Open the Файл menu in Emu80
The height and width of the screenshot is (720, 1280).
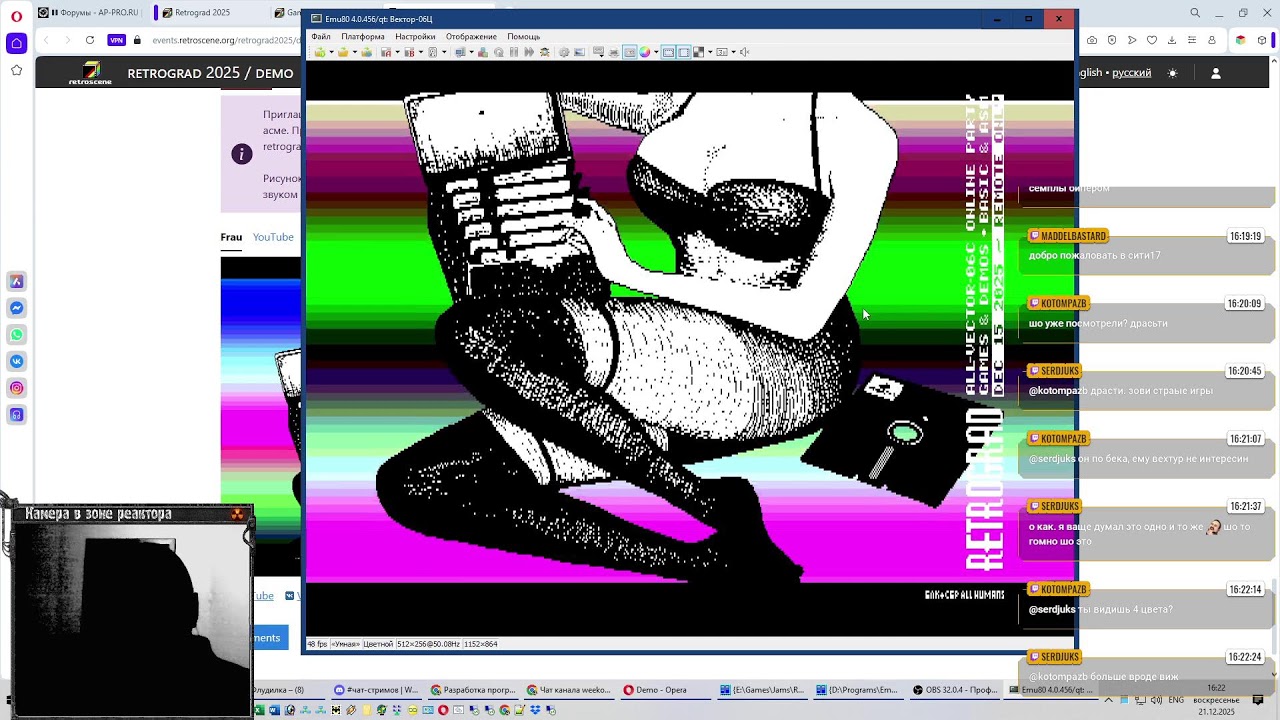pyautogui.click(x=321, y=37)
